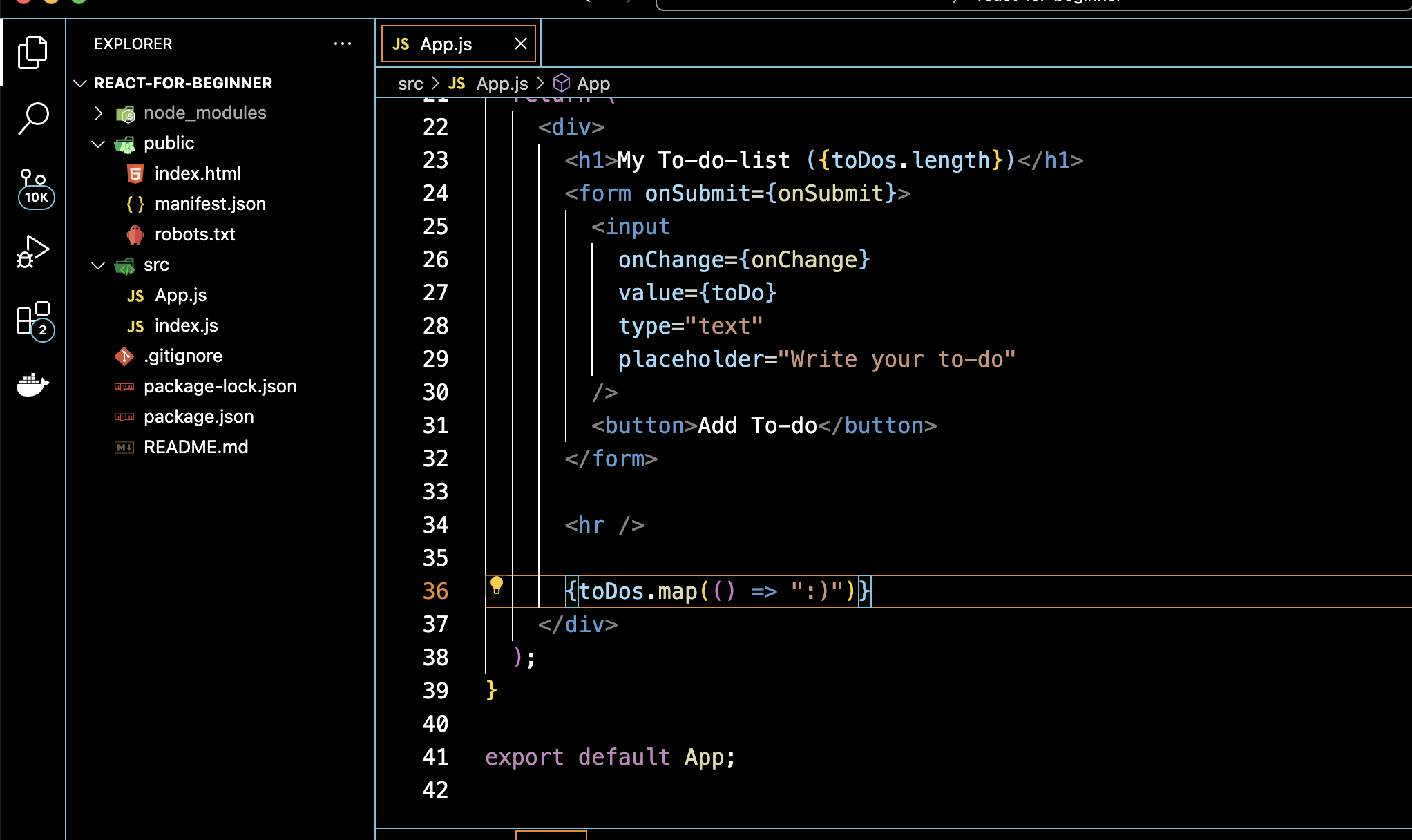Open the Extensions view icon
The width and height of the screenshot is (1412, 840).
pyautogui.click(x=34, y=320)
